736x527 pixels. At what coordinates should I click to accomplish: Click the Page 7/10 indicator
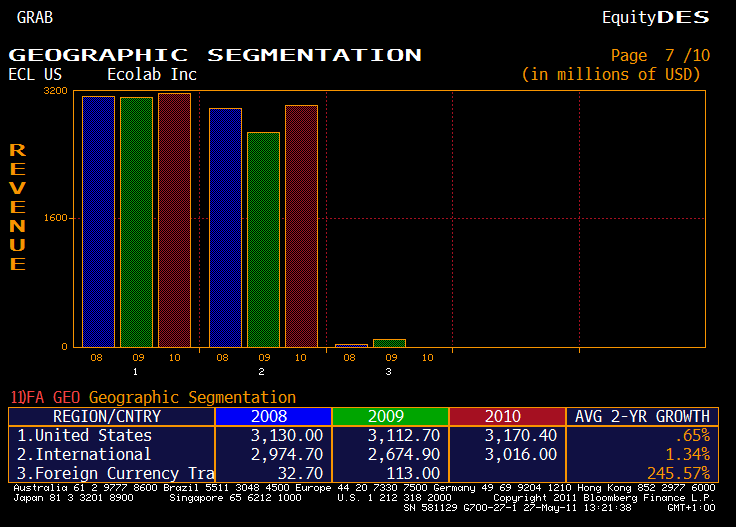tap(658, 55)
